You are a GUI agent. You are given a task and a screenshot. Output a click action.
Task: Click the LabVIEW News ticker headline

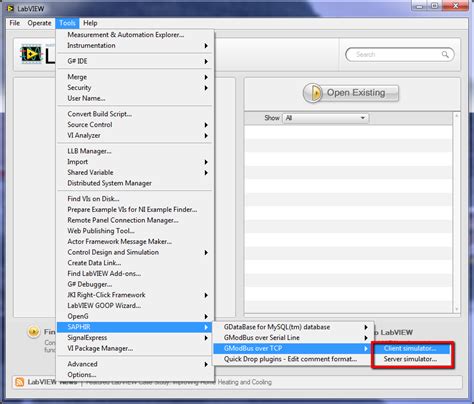point(178,382)
